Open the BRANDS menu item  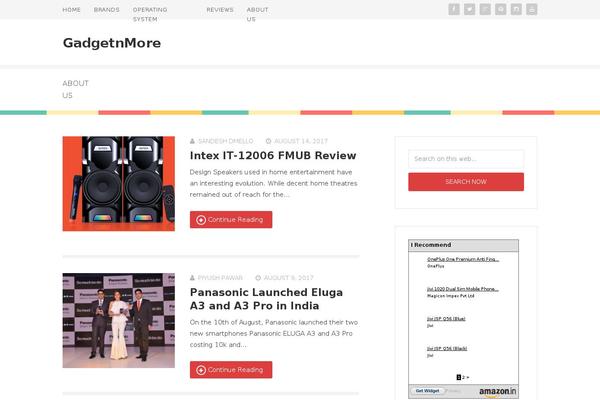[107, 10]
